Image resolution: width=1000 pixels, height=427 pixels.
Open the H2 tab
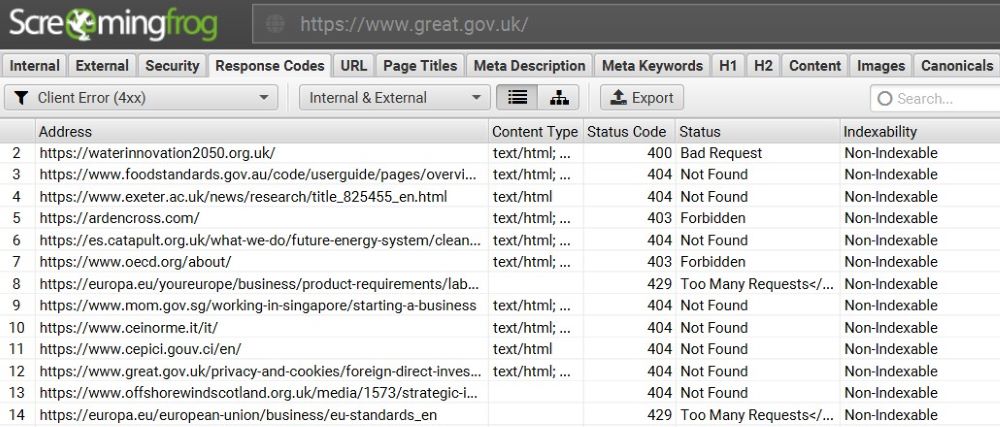pyautogui.click(x=763, y=66)
